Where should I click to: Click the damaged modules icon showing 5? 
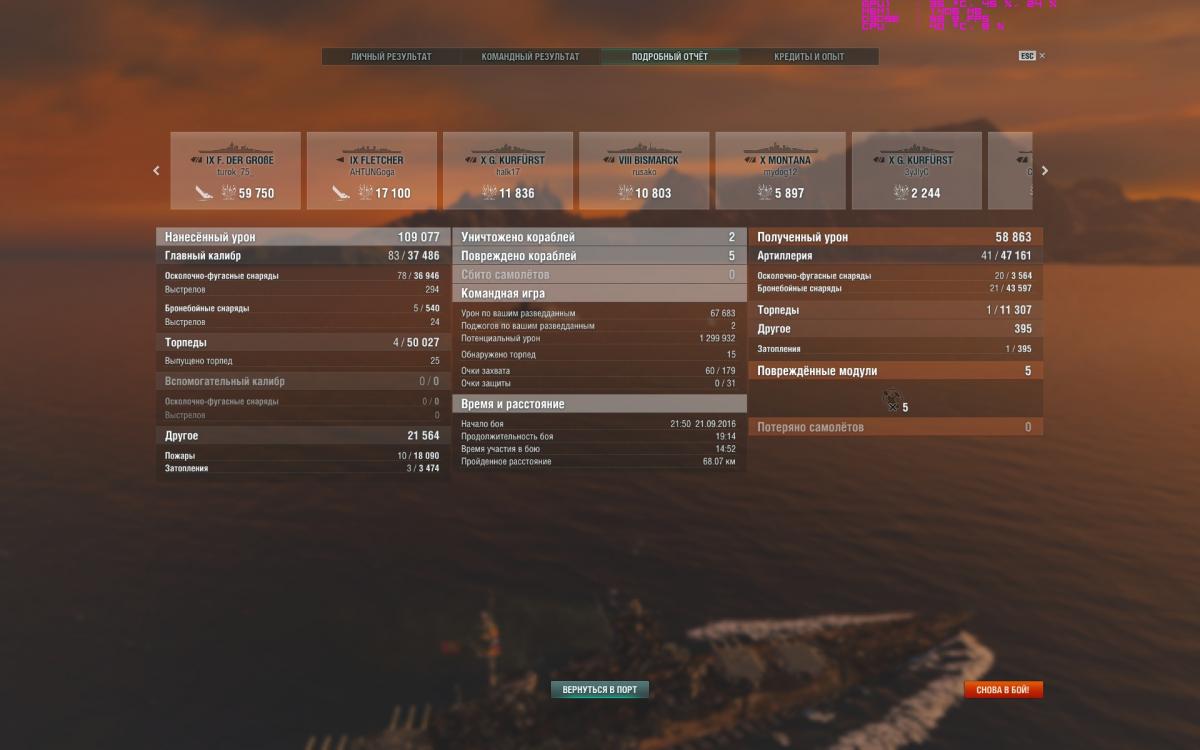[x=891, y=399]
